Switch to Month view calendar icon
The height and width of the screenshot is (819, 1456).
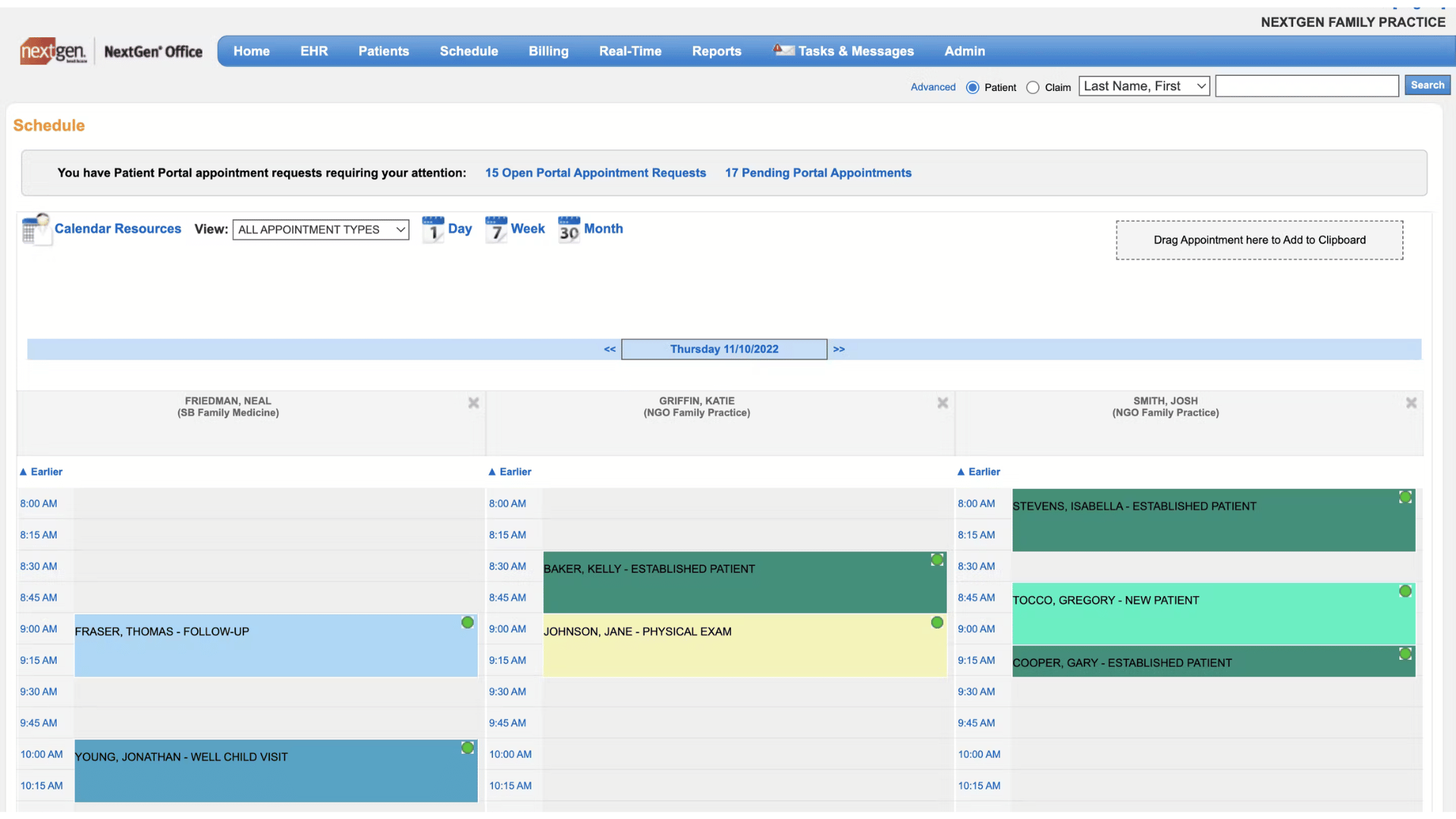(x=569, y=229)
